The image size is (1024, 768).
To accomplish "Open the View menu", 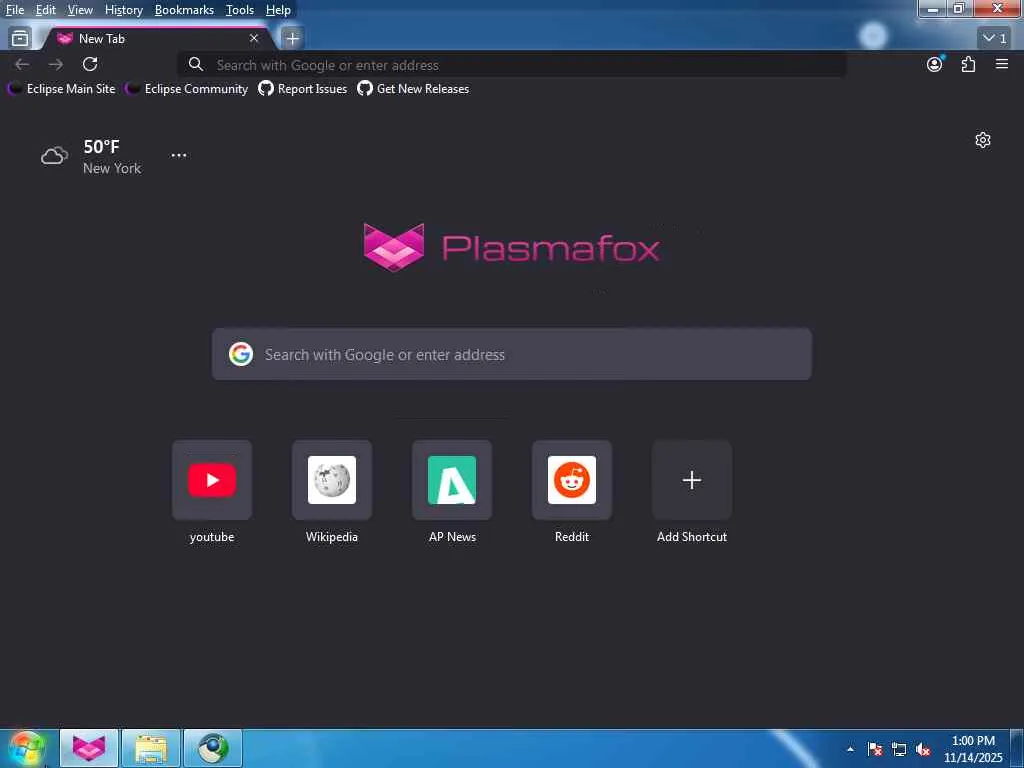I will [80, 10].
